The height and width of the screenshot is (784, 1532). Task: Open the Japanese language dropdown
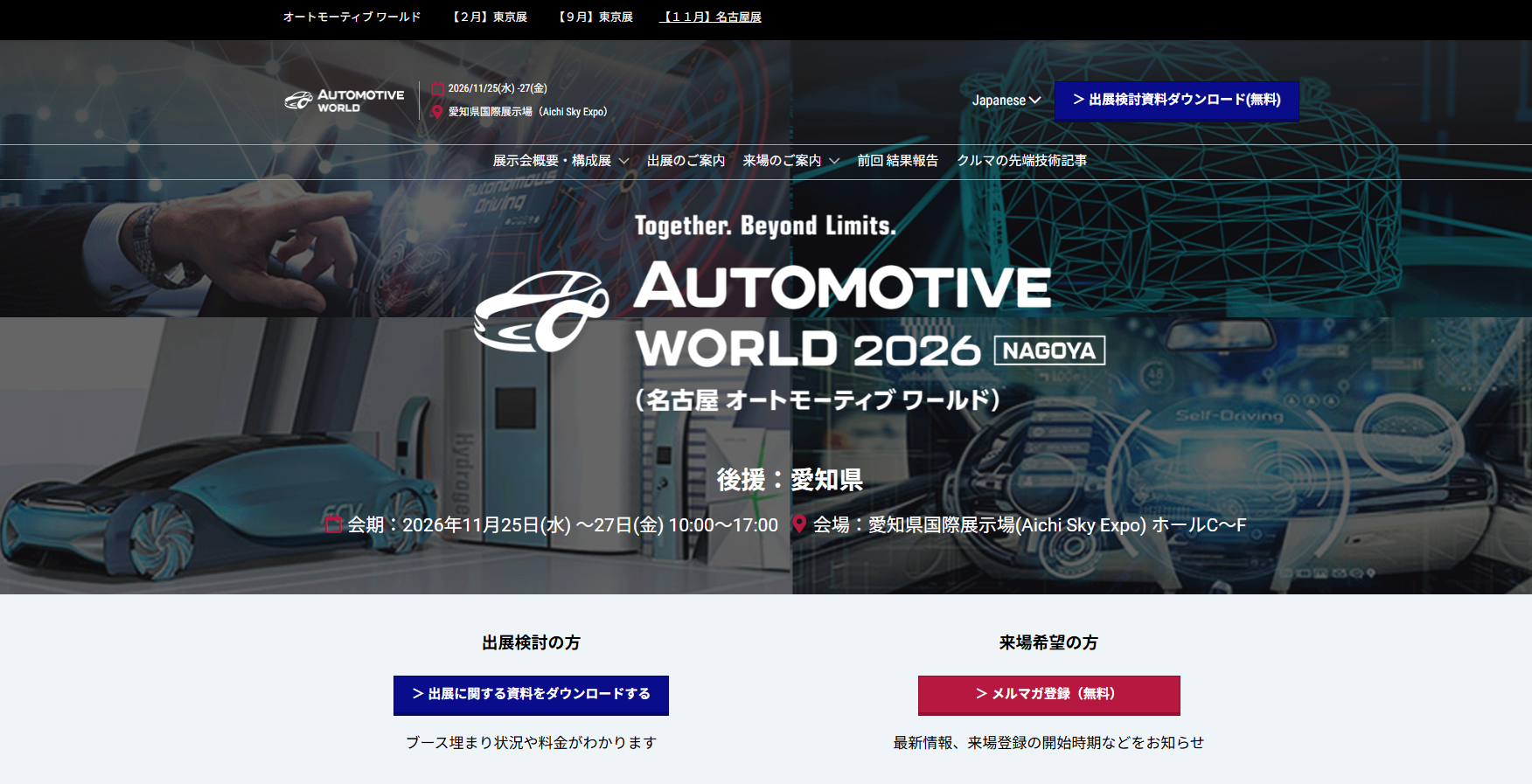click(1006, 101)
